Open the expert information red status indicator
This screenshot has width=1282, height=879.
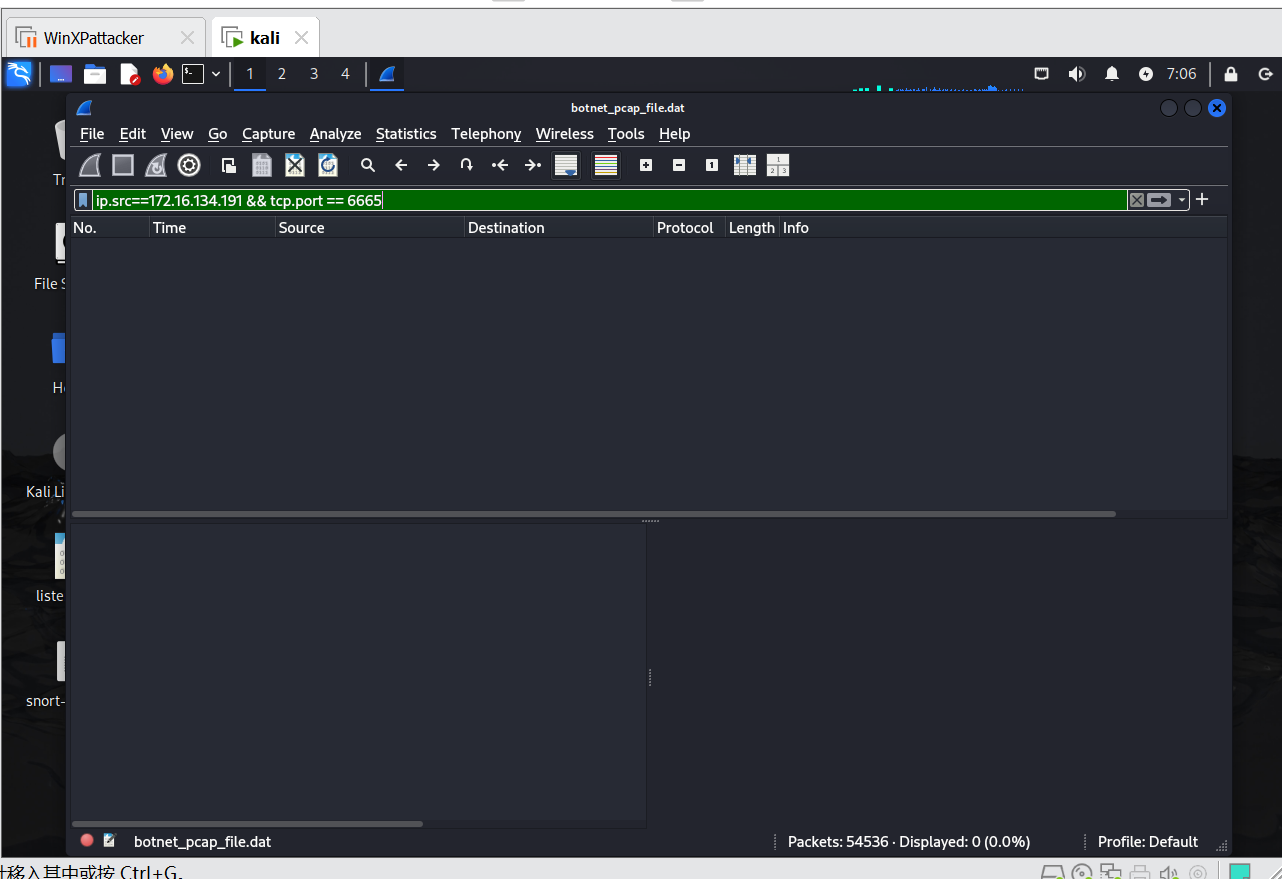(x=87, y=841)
